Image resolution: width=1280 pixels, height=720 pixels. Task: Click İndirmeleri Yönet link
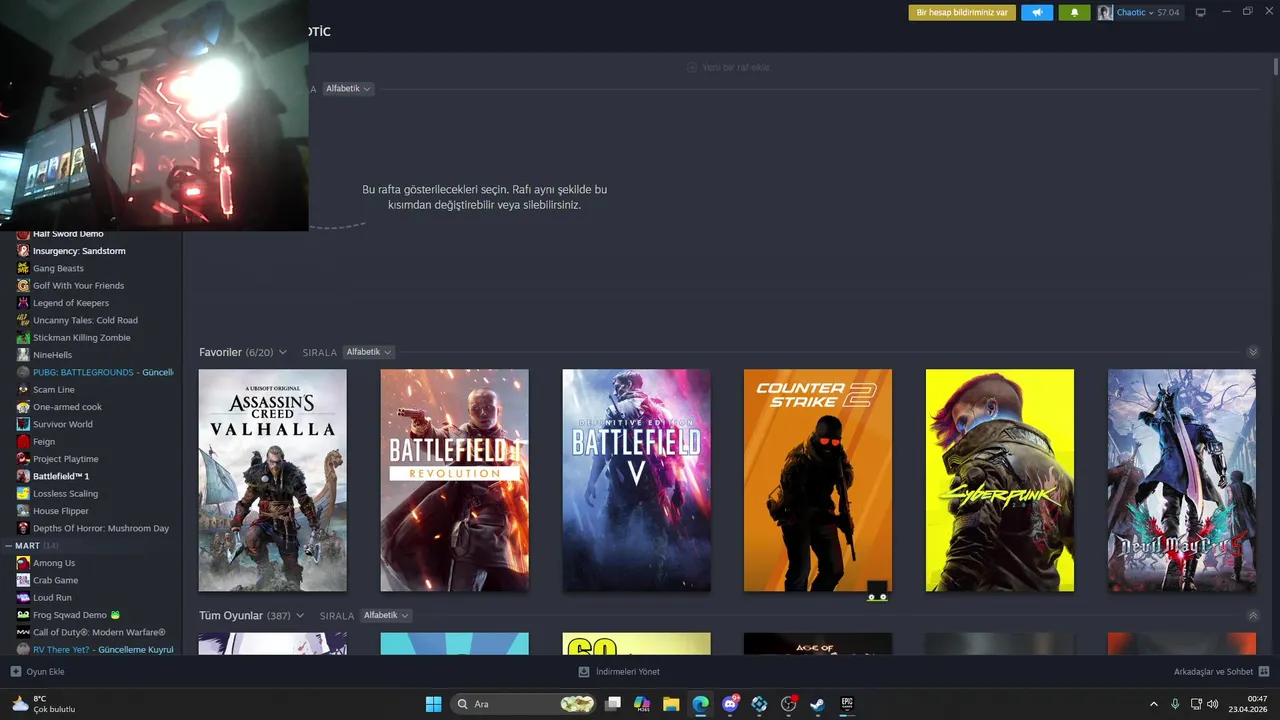coord(619,672)
